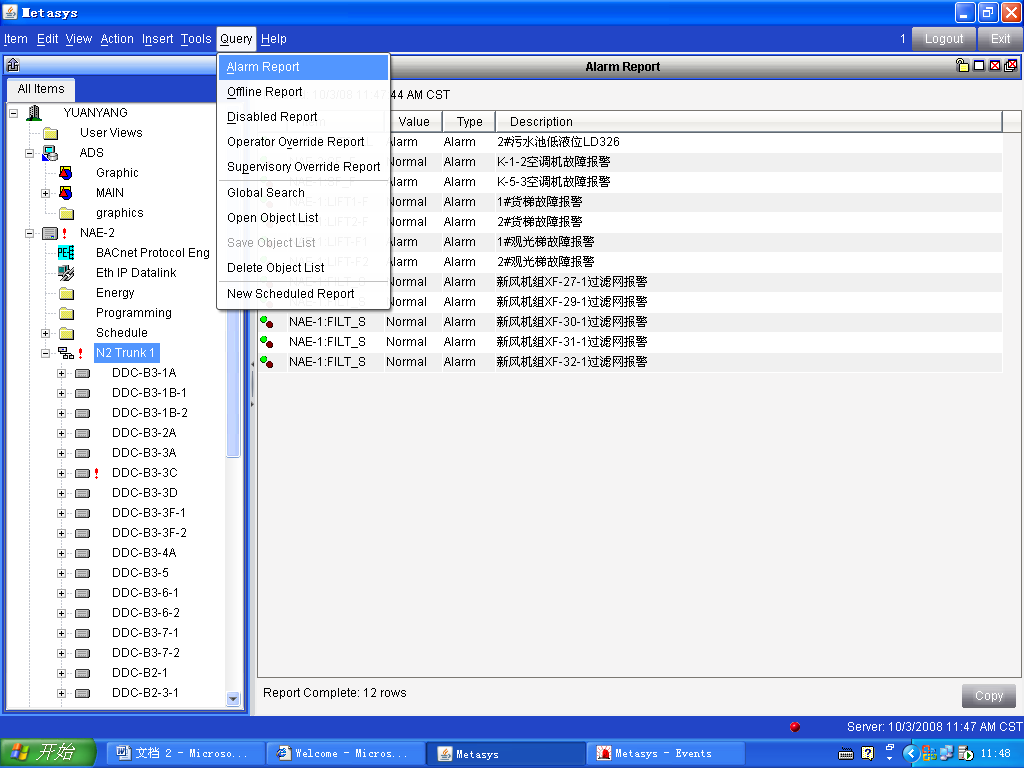Click the BACnet Protocol Eng icon
Screen dimensions: 1024x768
point(66,253)
